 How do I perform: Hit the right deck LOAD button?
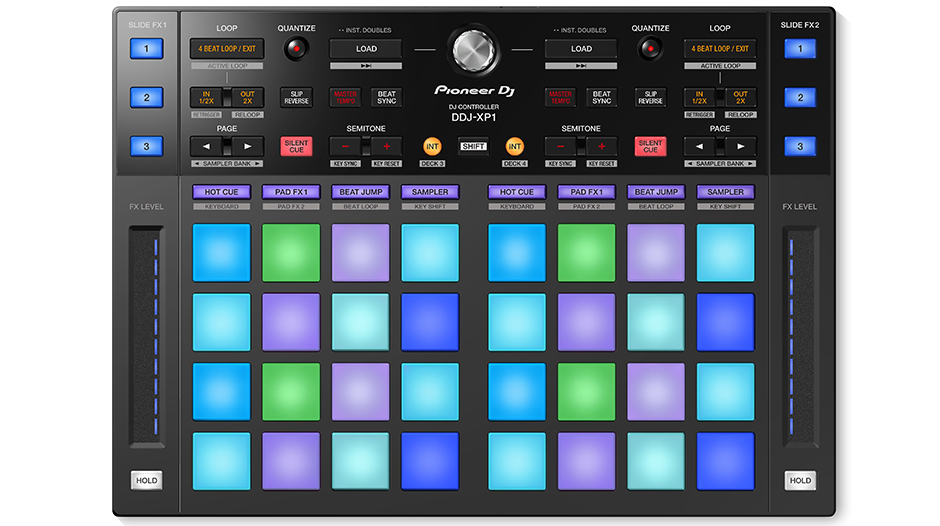point(581,49)
